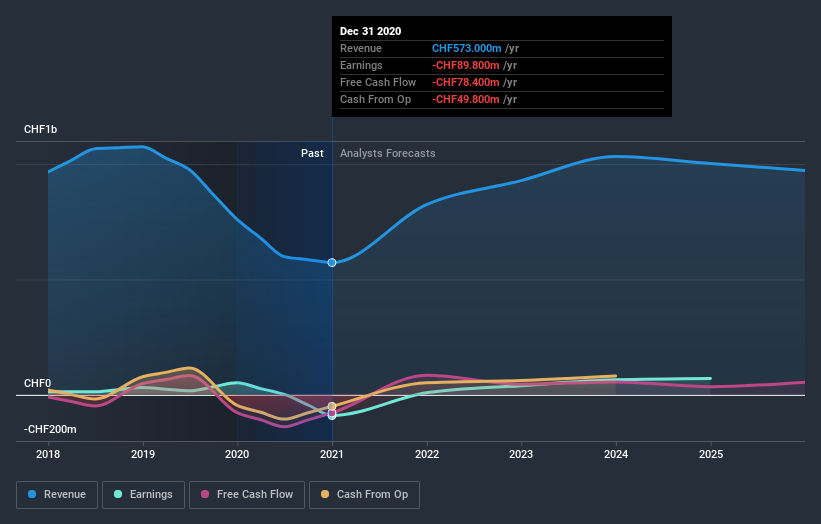
Task: Click the Dec 31 2020 tooltip date
Action: [371, 31]
